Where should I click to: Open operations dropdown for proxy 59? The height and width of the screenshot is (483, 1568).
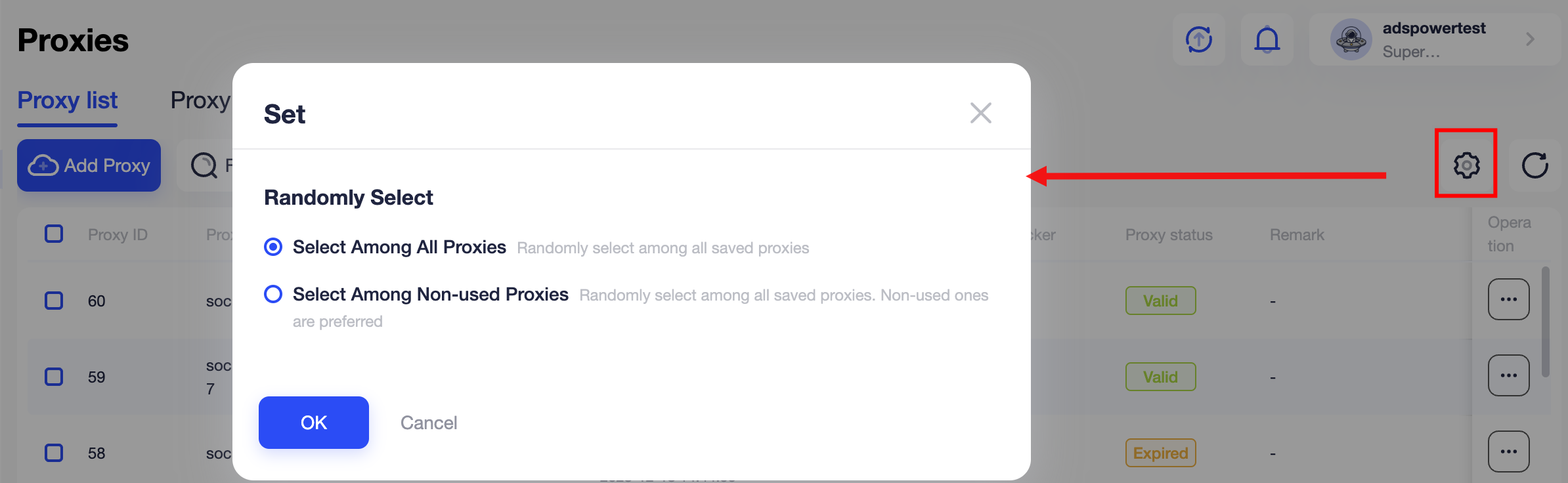(x=1508, y=375)
